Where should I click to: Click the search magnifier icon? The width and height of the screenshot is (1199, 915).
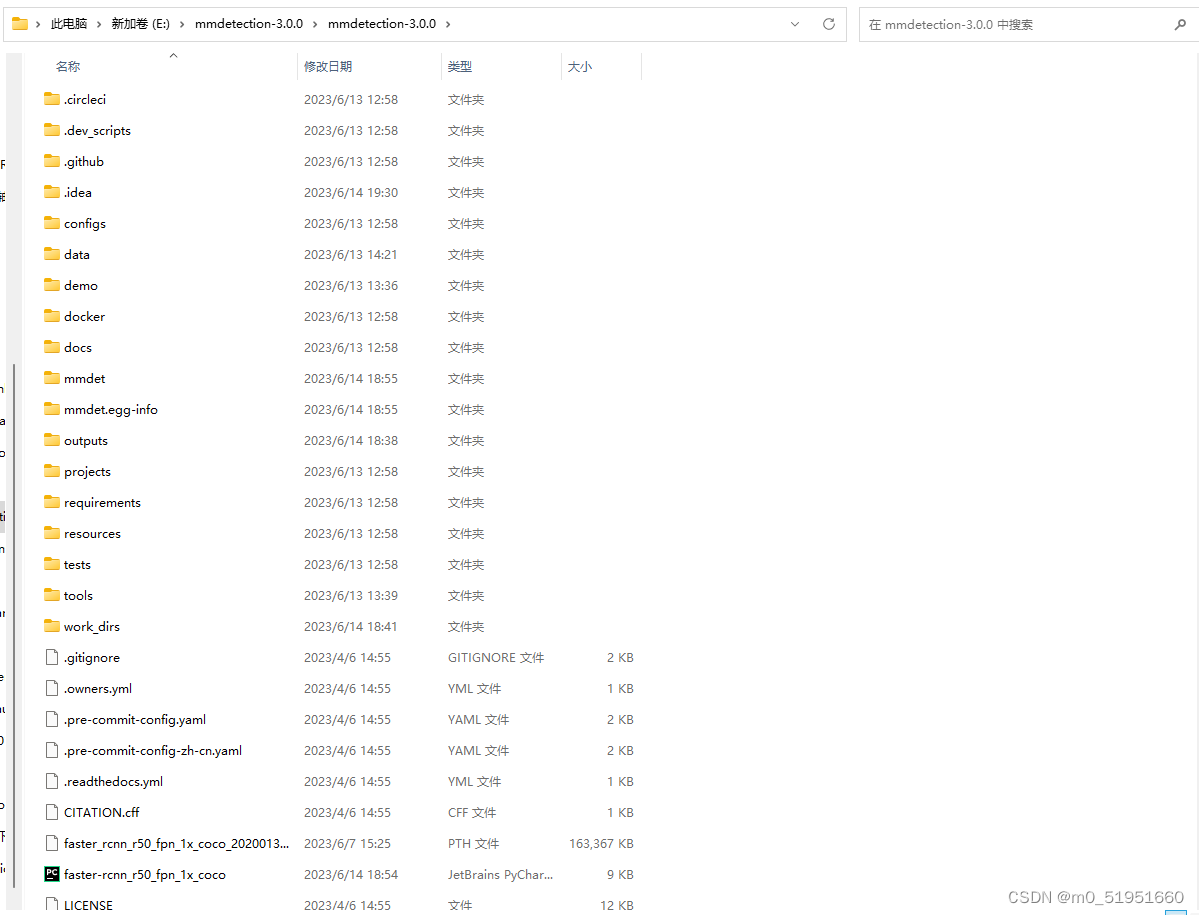click(1180, 24)
